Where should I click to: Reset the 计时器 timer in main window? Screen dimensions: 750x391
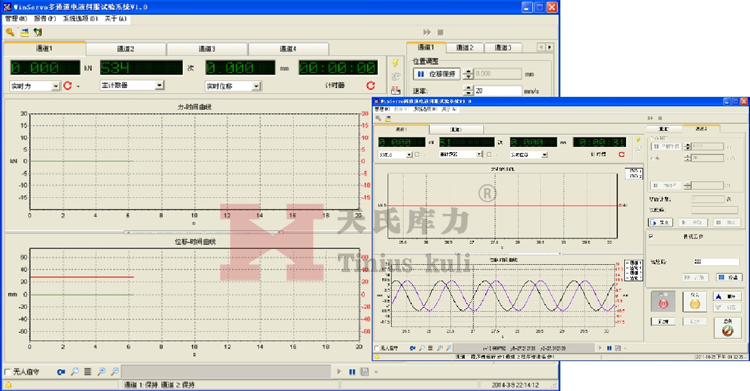371,85
